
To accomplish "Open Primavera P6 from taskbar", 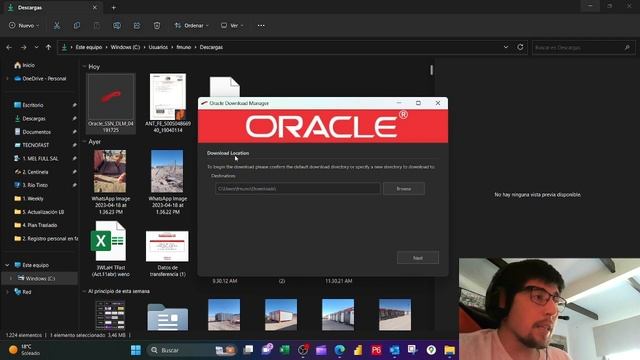I will [x=376, y=350].
